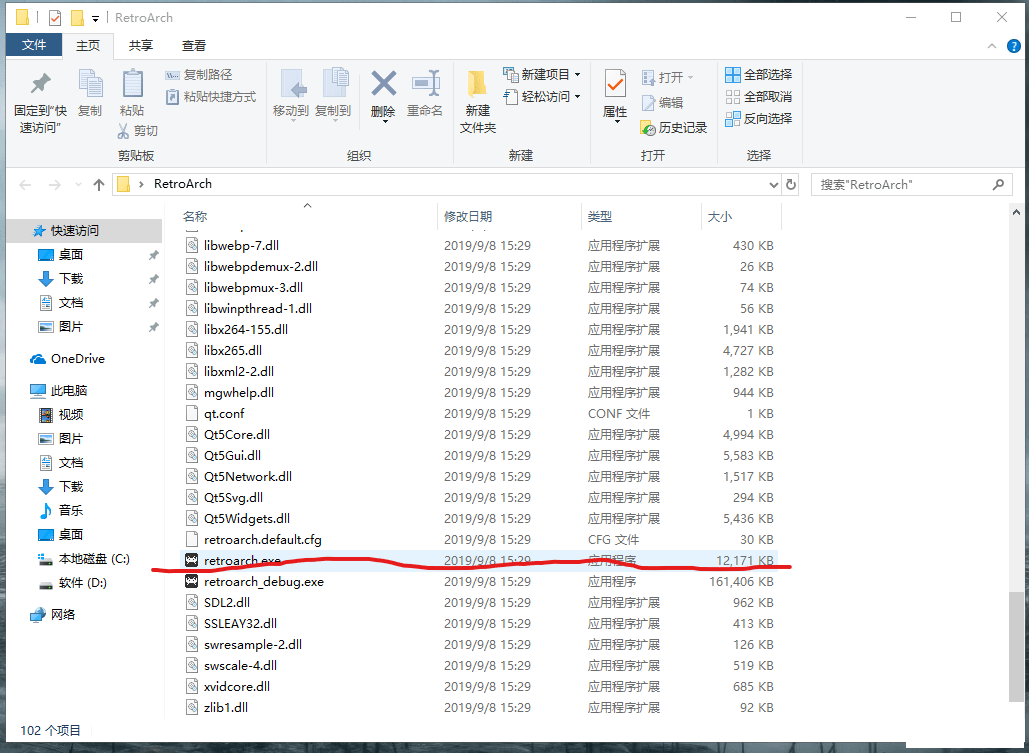Click the 复制 (Copy) ribbon icon
Image resolution: width=1029 pixels, height=753 pixels.
point(90,93)
